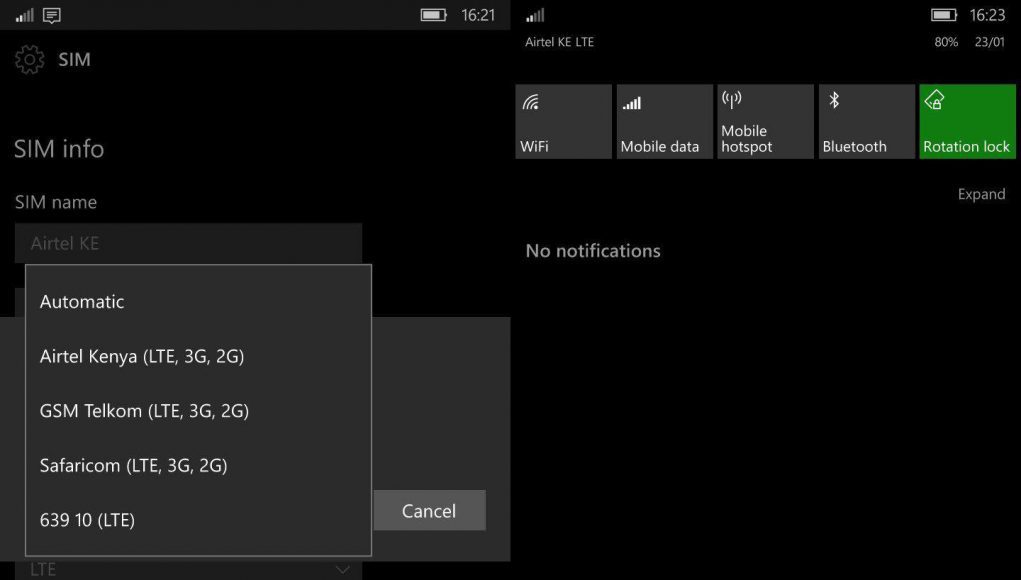Click the Airtel KE LTE carrier label
This screenshot has width=1021, height=580.
(x=559, y=42)
